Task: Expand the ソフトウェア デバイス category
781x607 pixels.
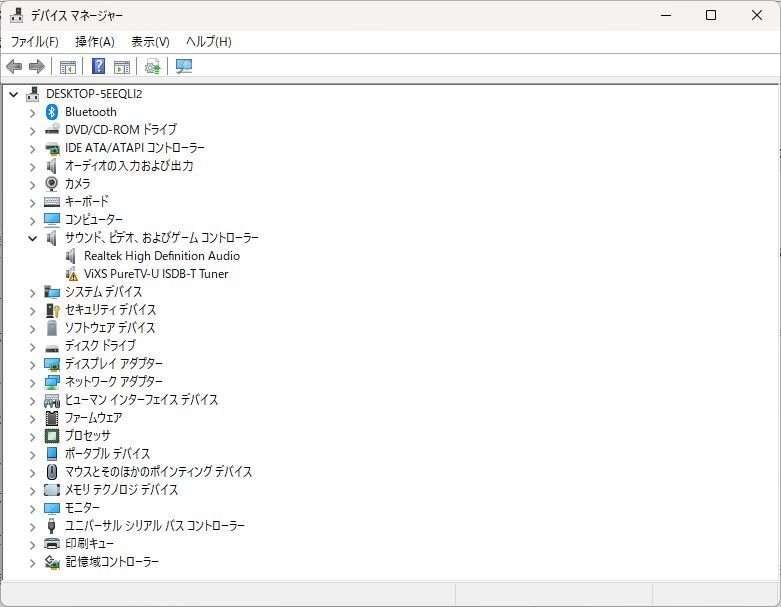Action: coord(32,328)
